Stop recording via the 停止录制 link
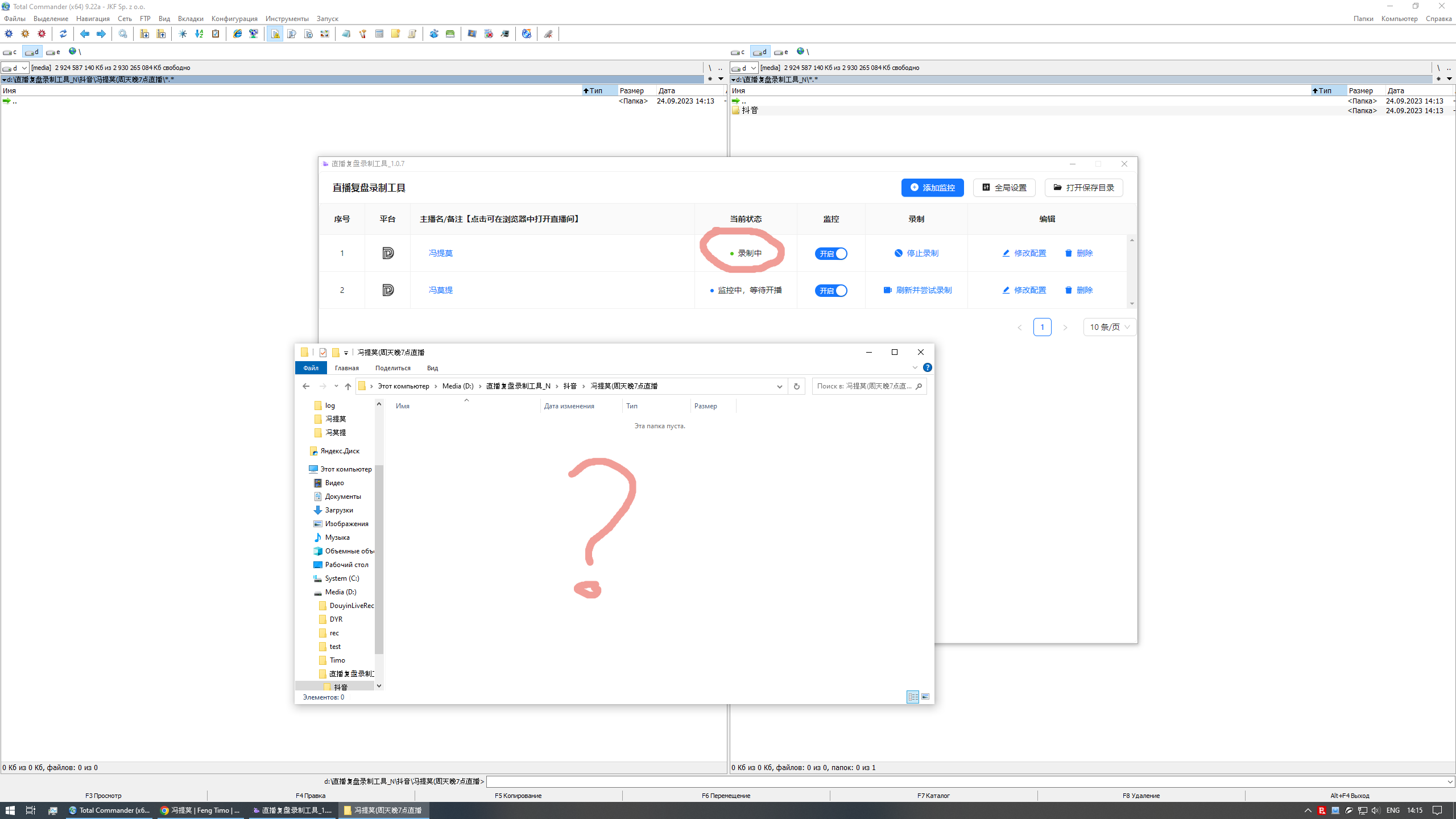1456x819 pixels. coord(922,254)
